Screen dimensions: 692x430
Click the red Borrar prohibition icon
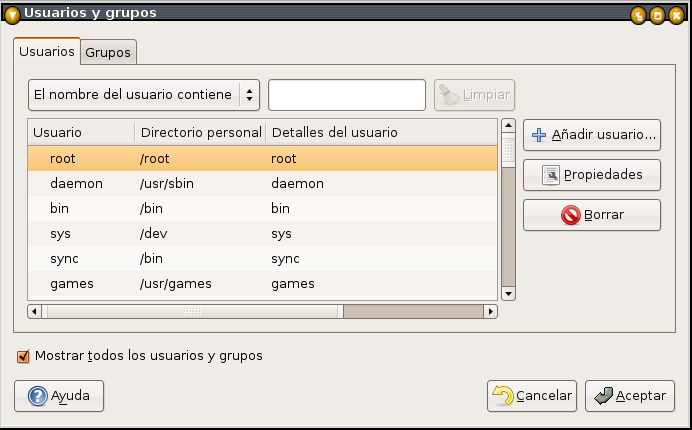571,215
